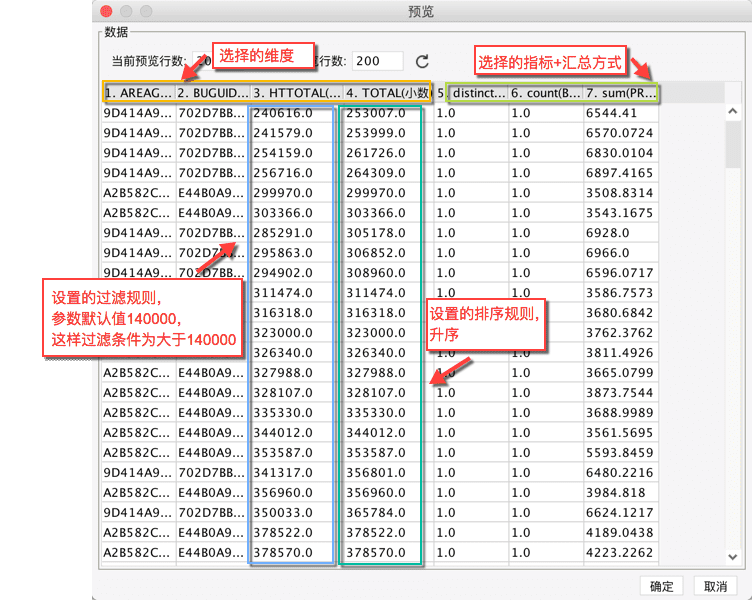Click cell value 327988.0 in HTTOTAL column
The width and height of the screenshot is (752, 600).
click(x=283, y=373)
